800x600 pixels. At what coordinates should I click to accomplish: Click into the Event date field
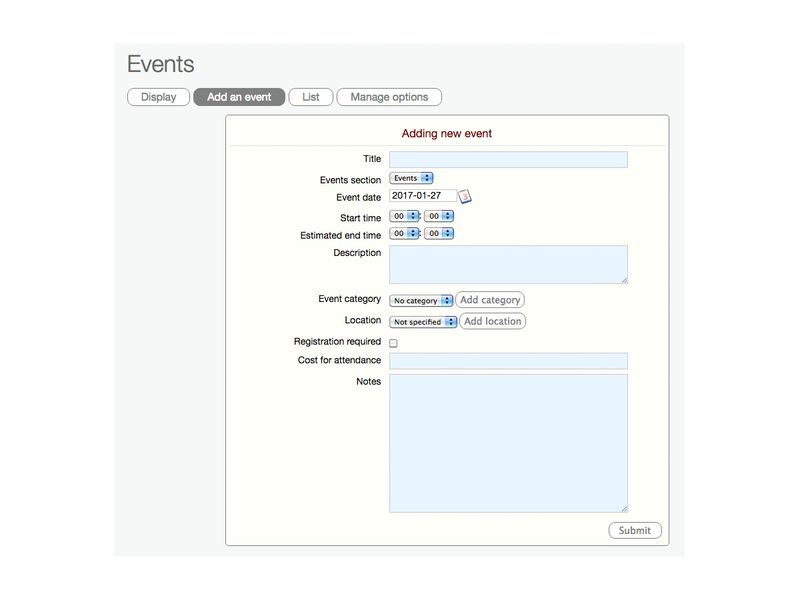[422, 196]
